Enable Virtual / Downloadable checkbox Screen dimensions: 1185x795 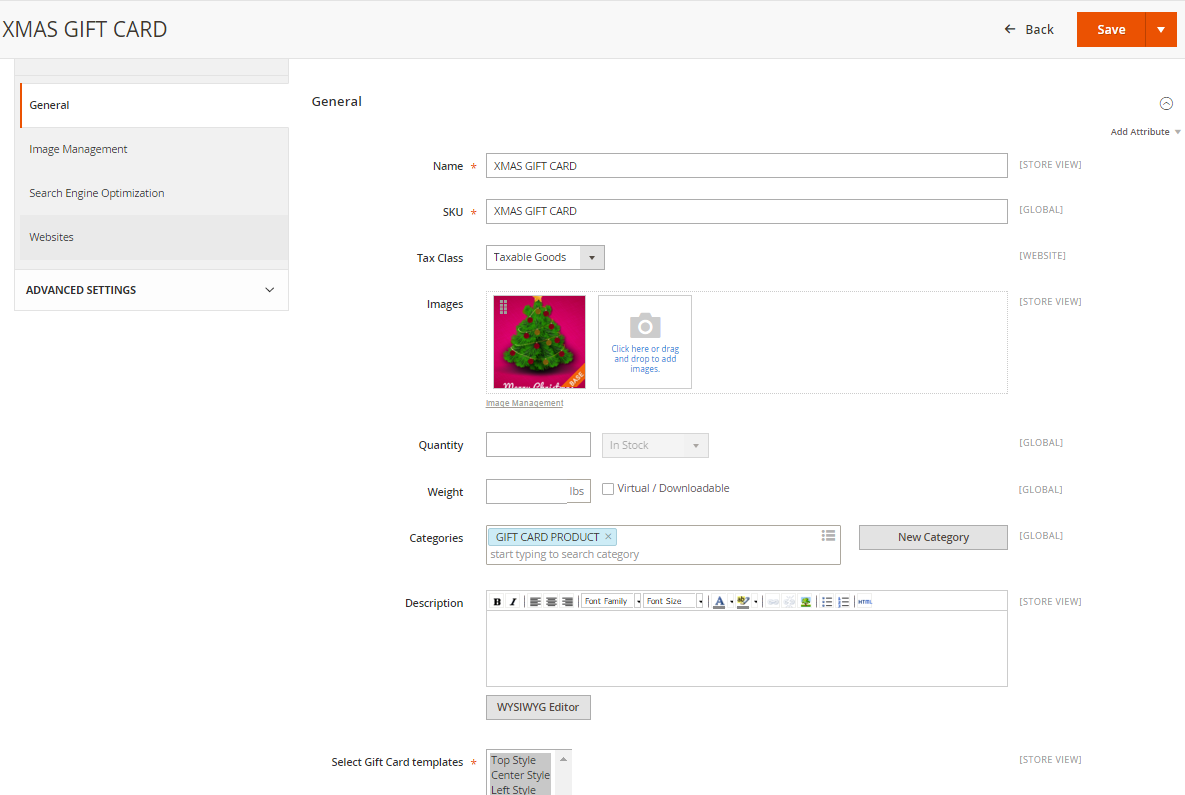pyautogui.click(x=608, y=489)
